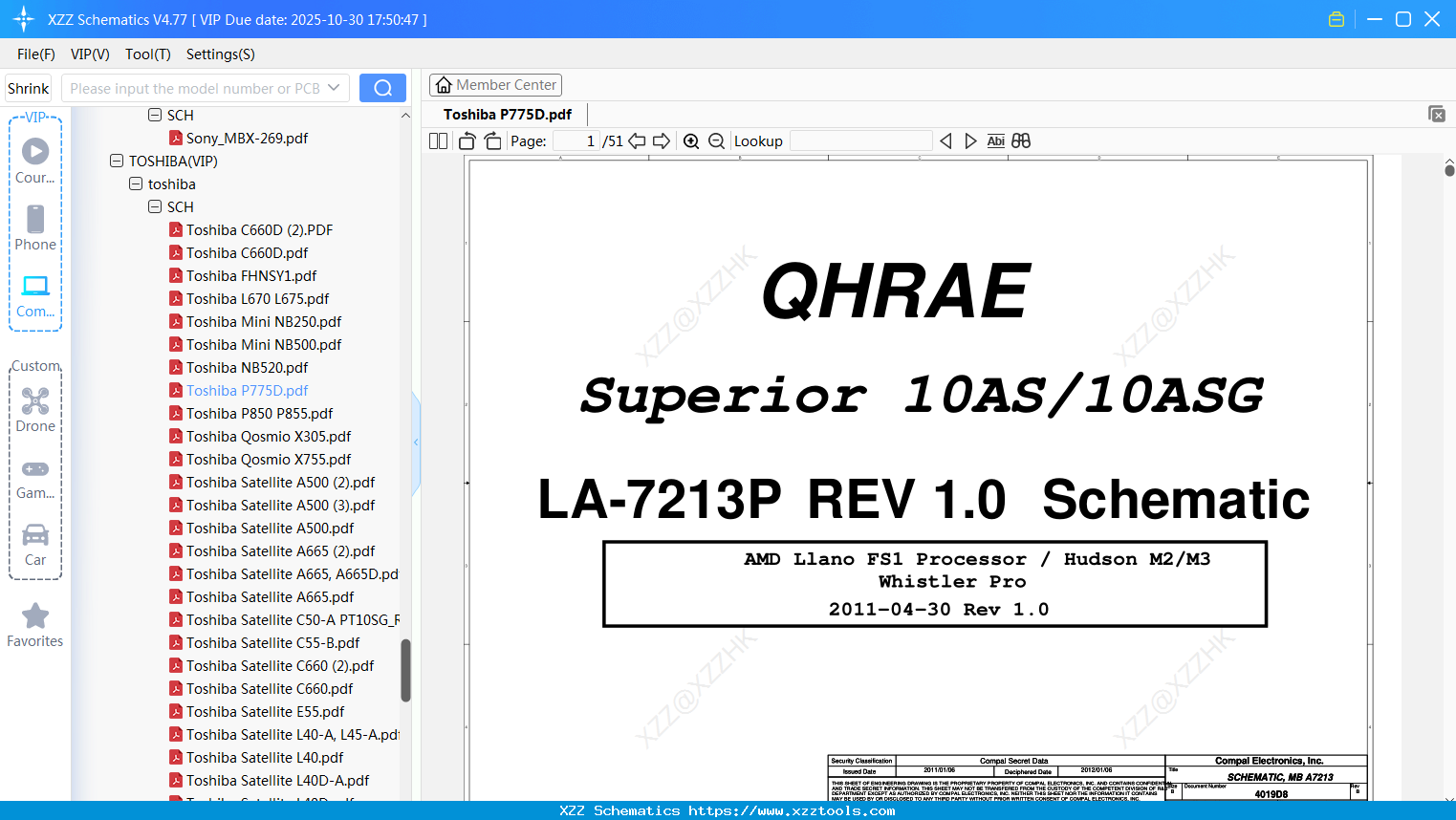Click the XZZ app logo
1456x820 pixels.
tap(24, 19)
